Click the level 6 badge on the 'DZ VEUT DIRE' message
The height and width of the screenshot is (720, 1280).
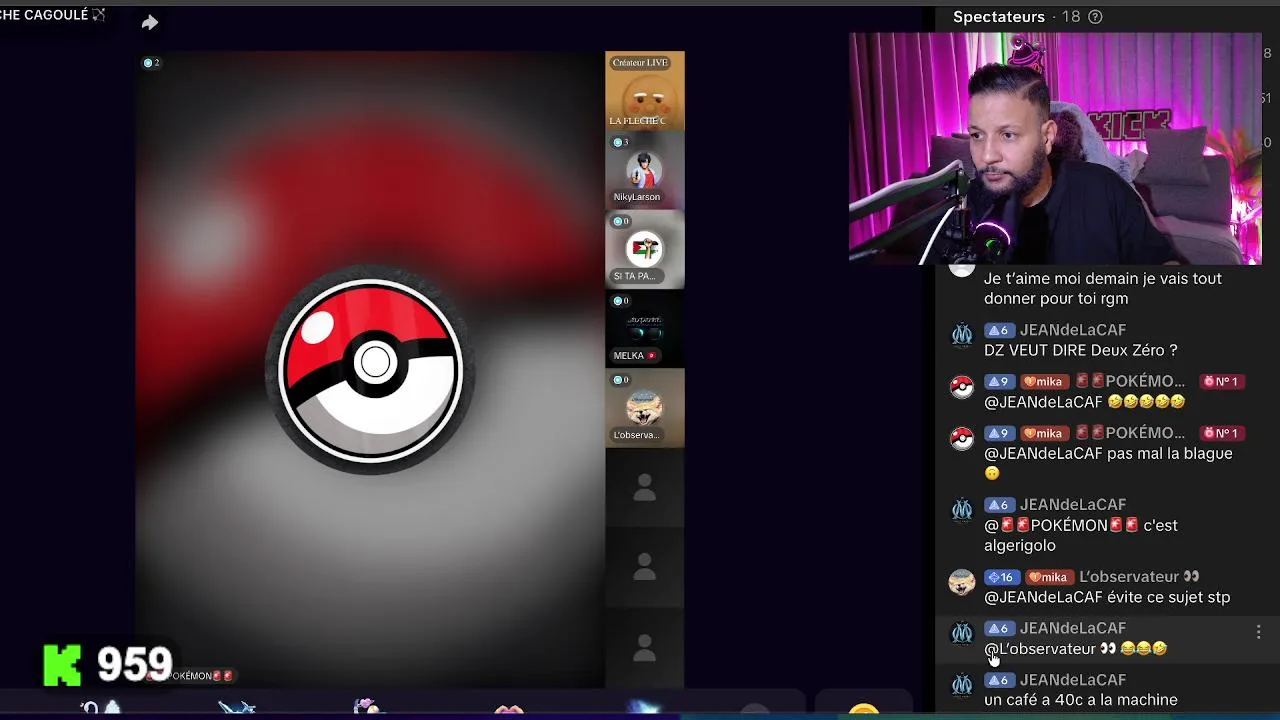[999, 330]
